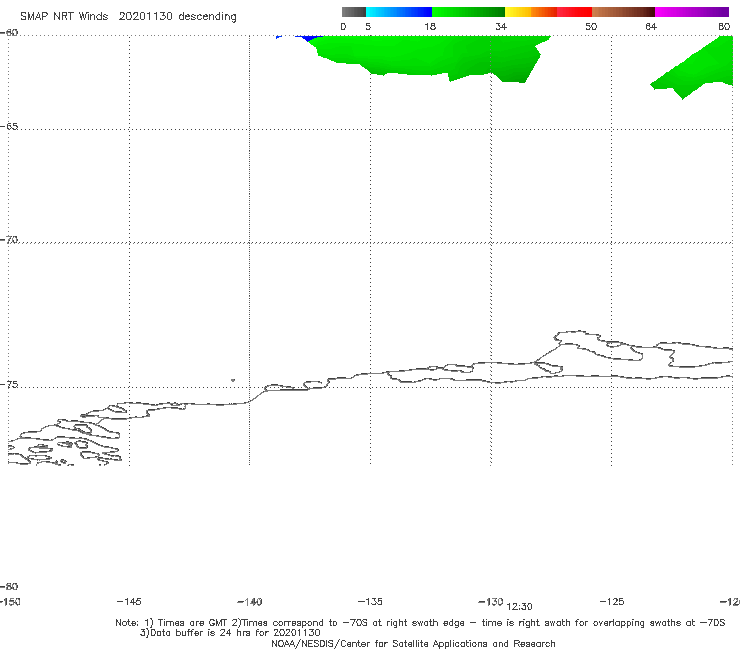Click the brown 50–64 color bar segment
740x650 pixels.
pos(623,12)
